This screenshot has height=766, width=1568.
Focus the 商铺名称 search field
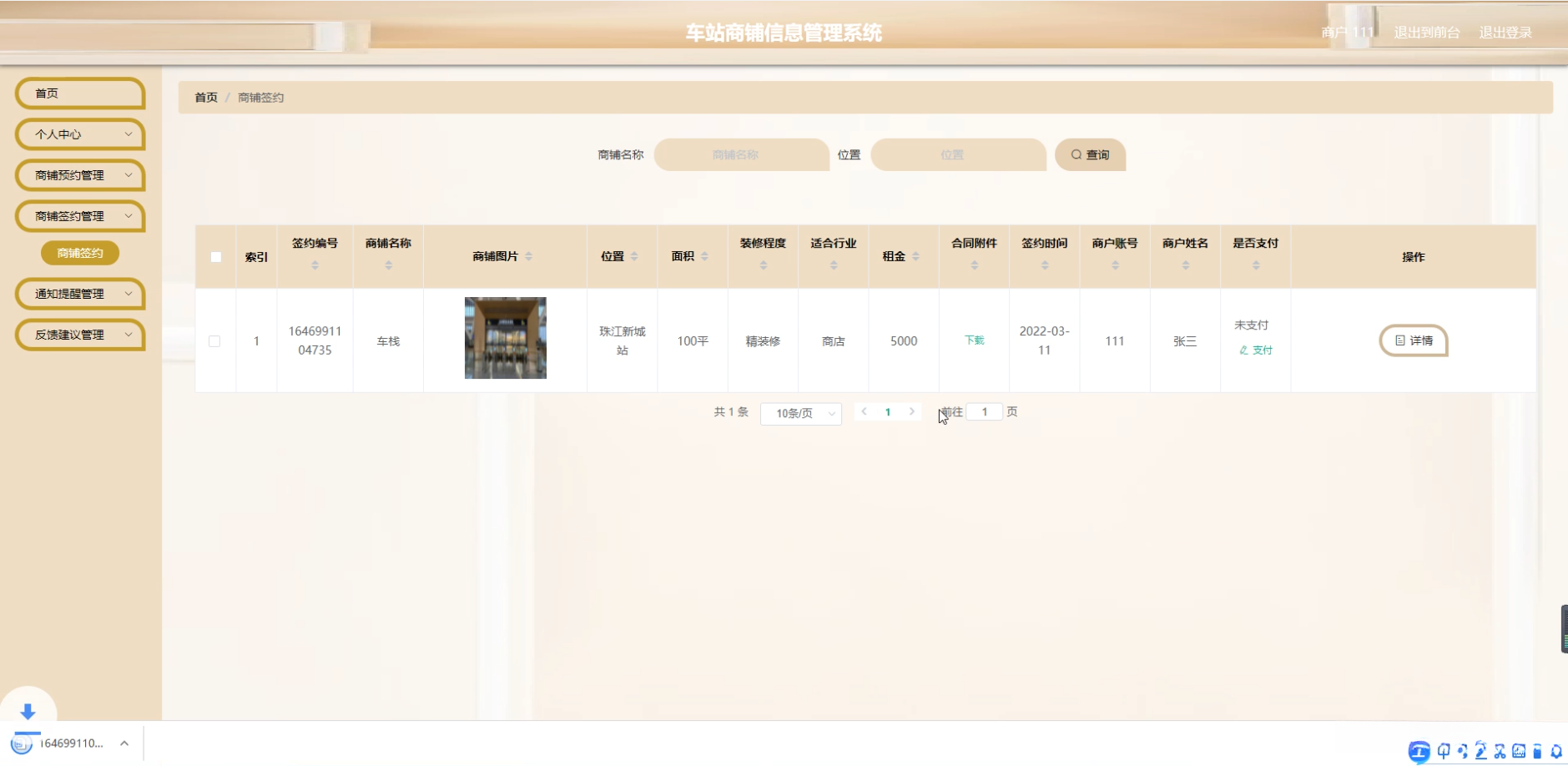coord(741,154)
